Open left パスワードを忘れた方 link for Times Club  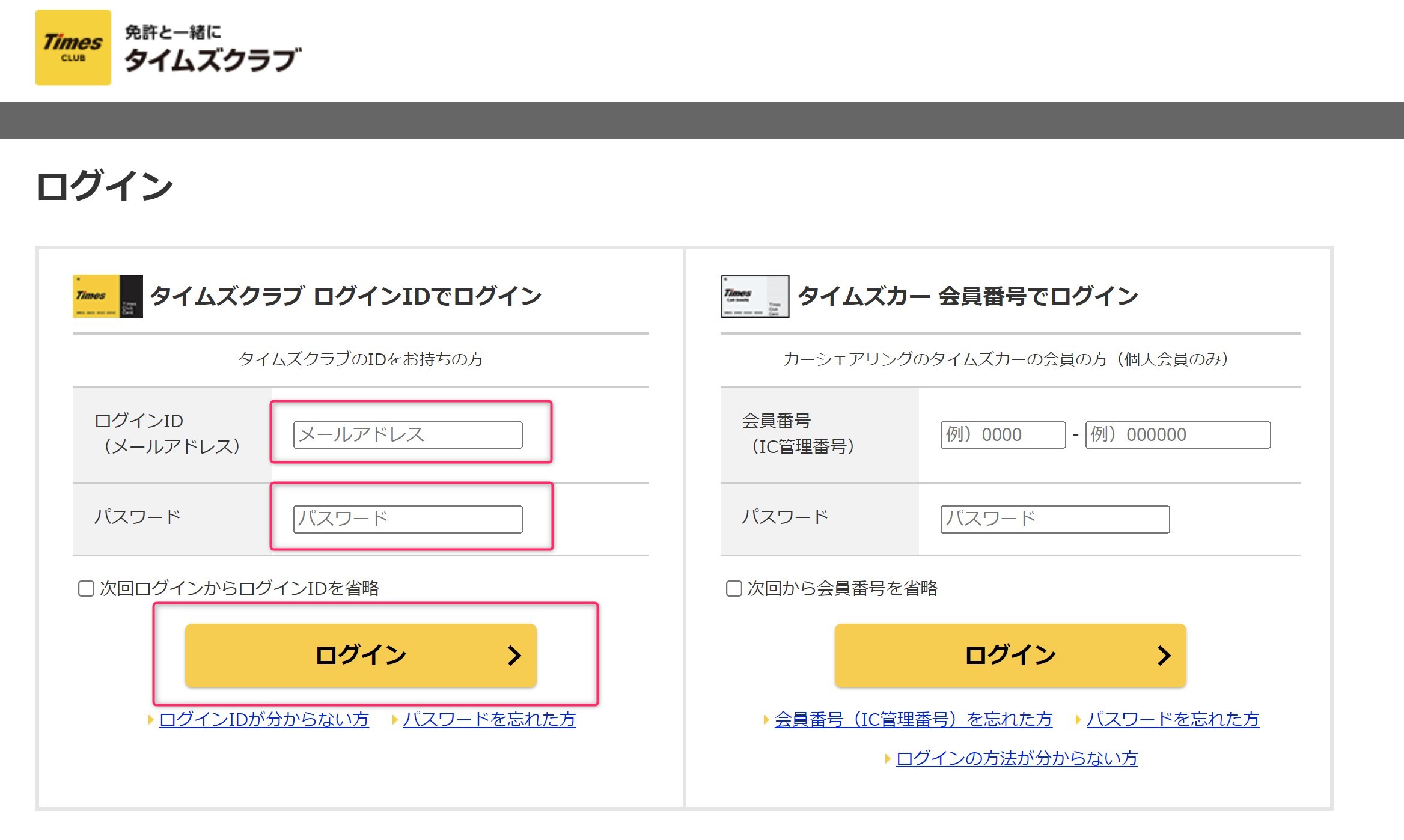pos(489,719)
